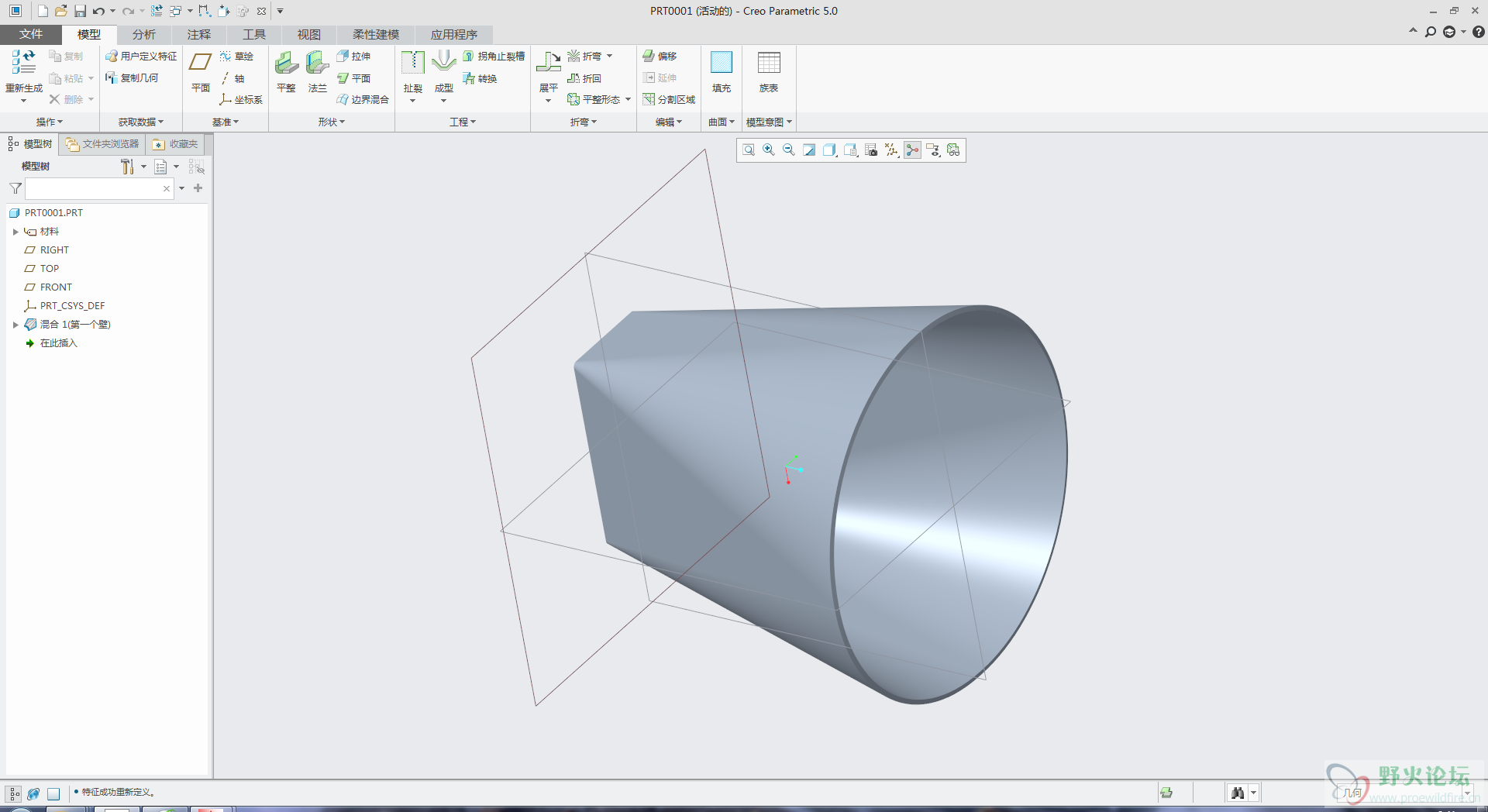The height and width of the screenshot is (812, 1488).
Task: Click the model tree filter field
Action: point(99,188)
